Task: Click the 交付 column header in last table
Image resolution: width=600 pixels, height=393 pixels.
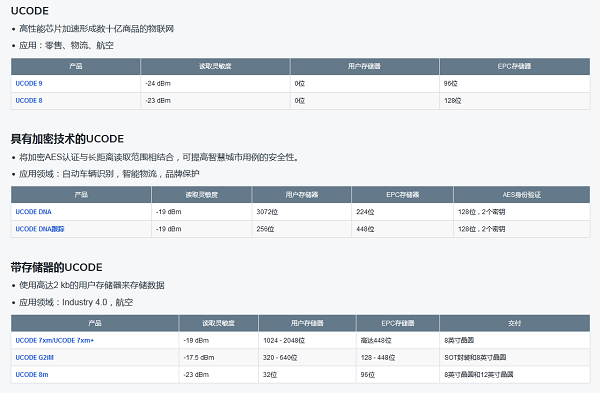Action: pyautogui.click(x=515, y=323)
